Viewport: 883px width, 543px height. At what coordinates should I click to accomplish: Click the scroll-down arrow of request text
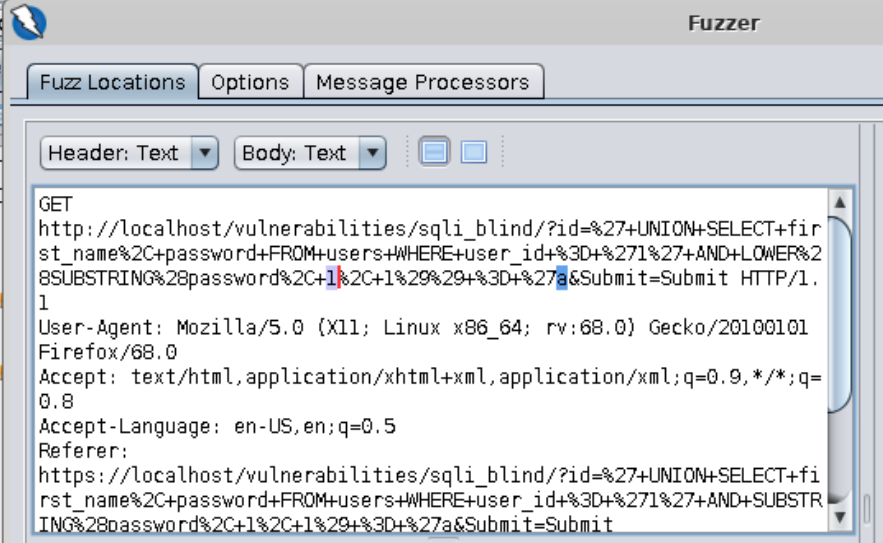(840, 515)
